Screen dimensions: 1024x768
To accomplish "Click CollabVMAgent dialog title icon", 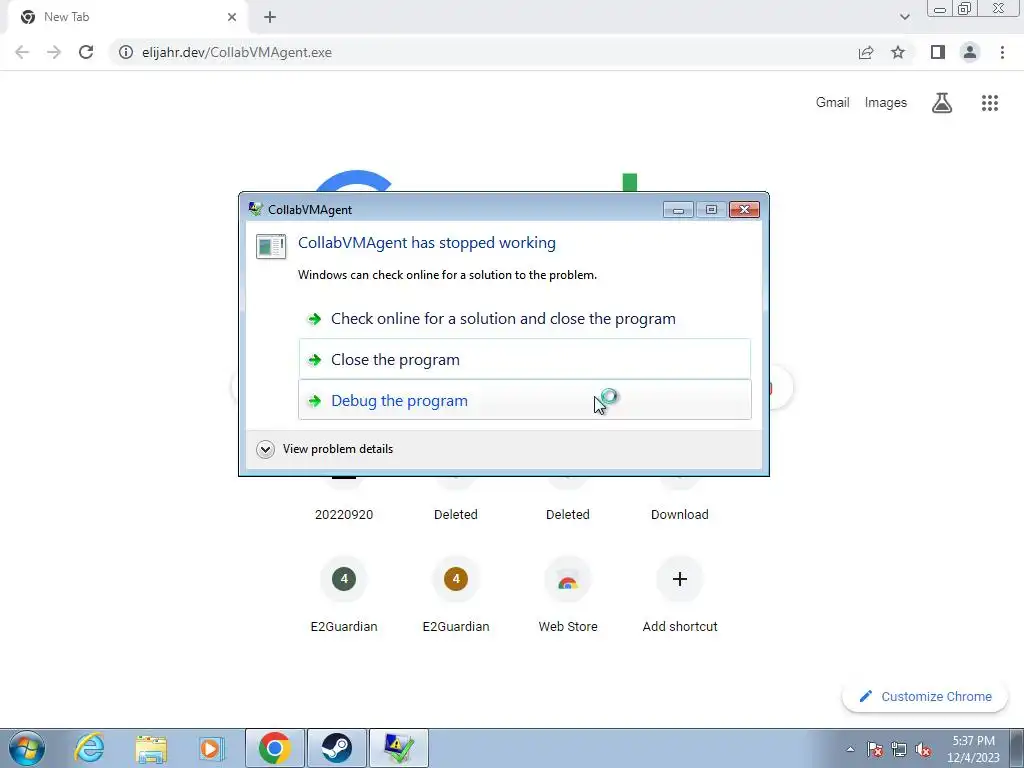I will (x=255, y=209).
